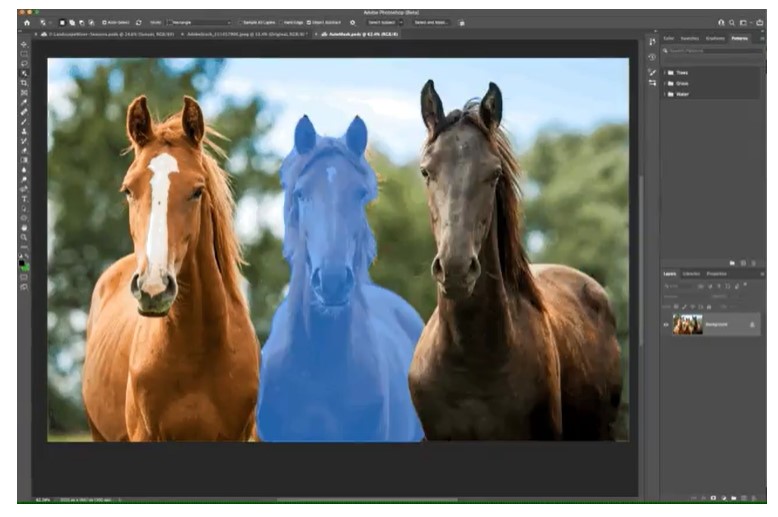Switch to the Properties panel tab
The image size is (778, 517).
(716, 274)
